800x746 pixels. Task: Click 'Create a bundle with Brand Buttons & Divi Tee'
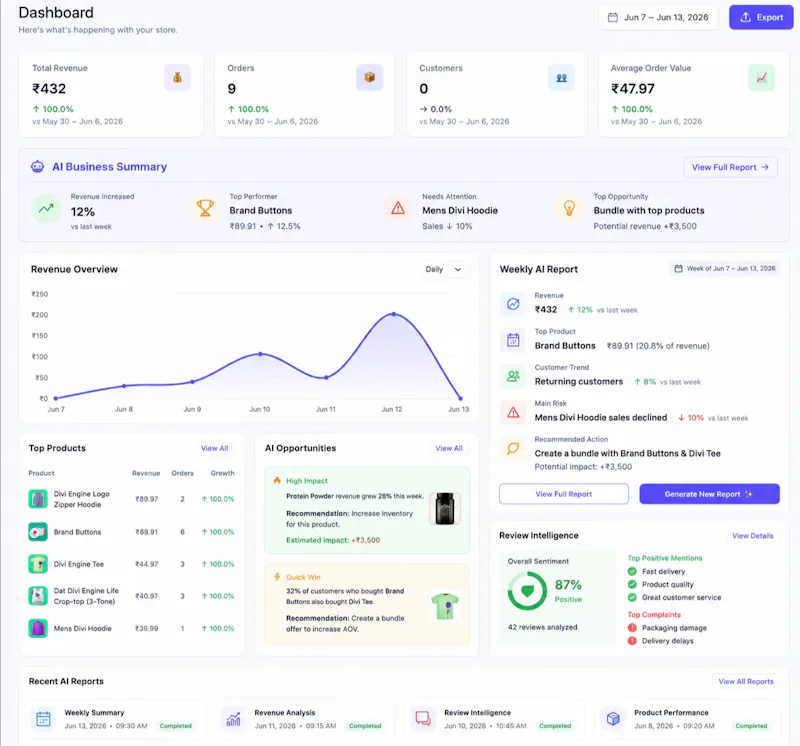tap(627, 453)
